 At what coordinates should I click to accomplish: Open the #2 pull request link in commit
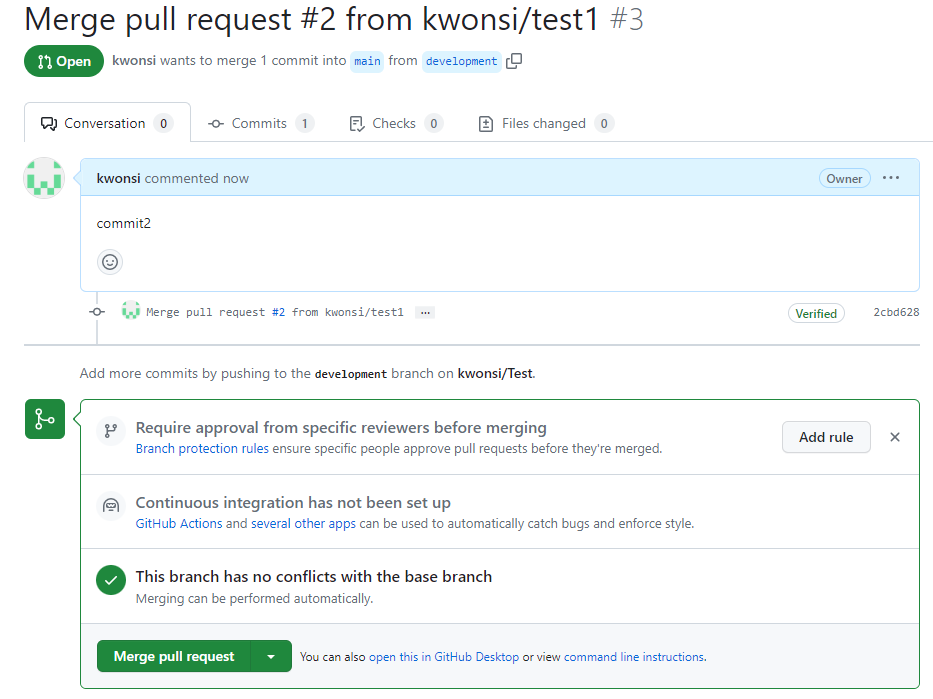(278, 312)
